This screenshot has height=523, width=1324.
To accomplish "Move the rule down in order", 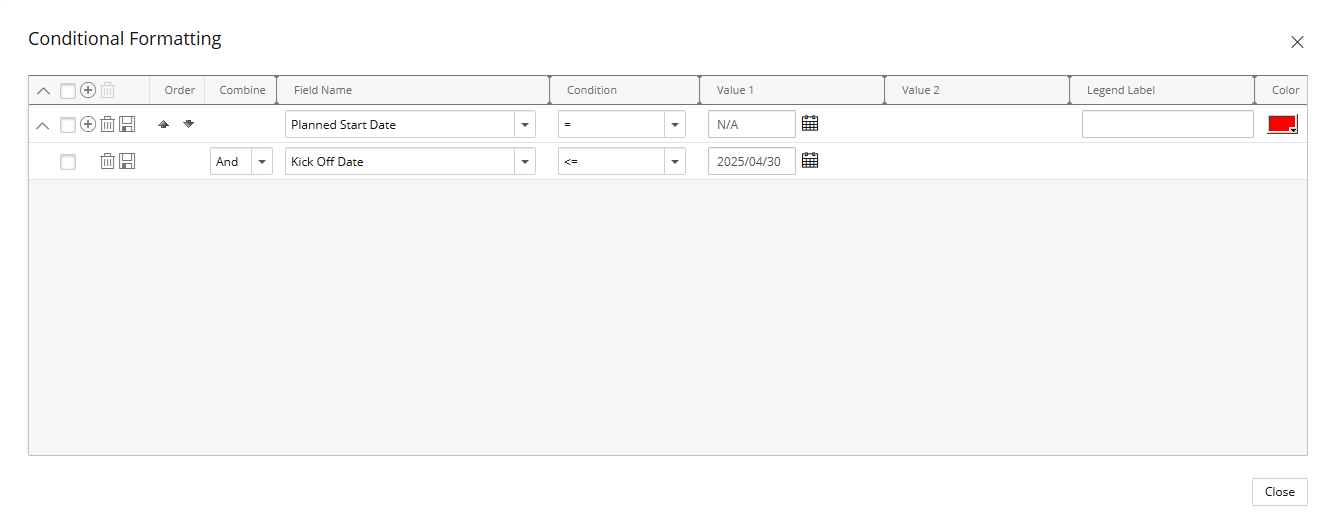I will tap(188, 124).
